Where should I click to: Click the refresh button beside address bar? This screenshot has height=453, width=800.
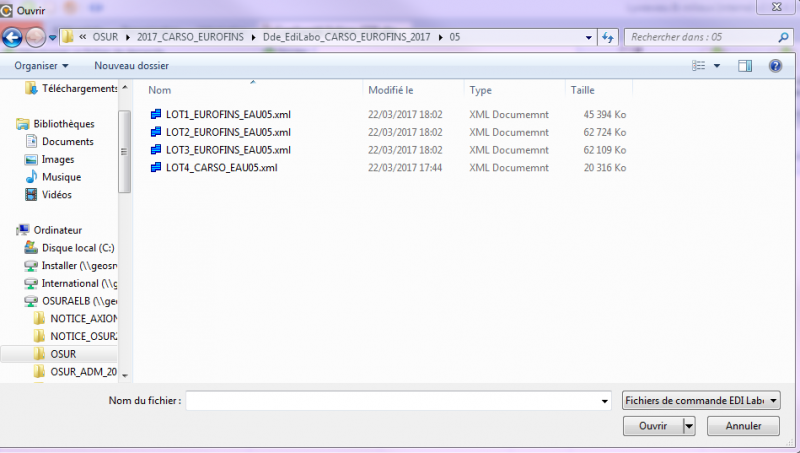(x=608, y=38)
